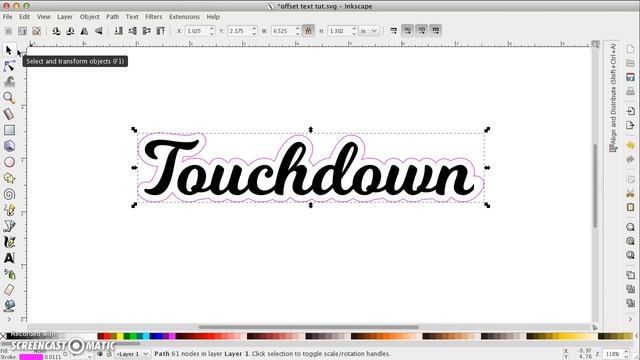The width and height of the screenshot is (640, 360).
Task: Select the Spray objects tool
Action: coord(9,274)
